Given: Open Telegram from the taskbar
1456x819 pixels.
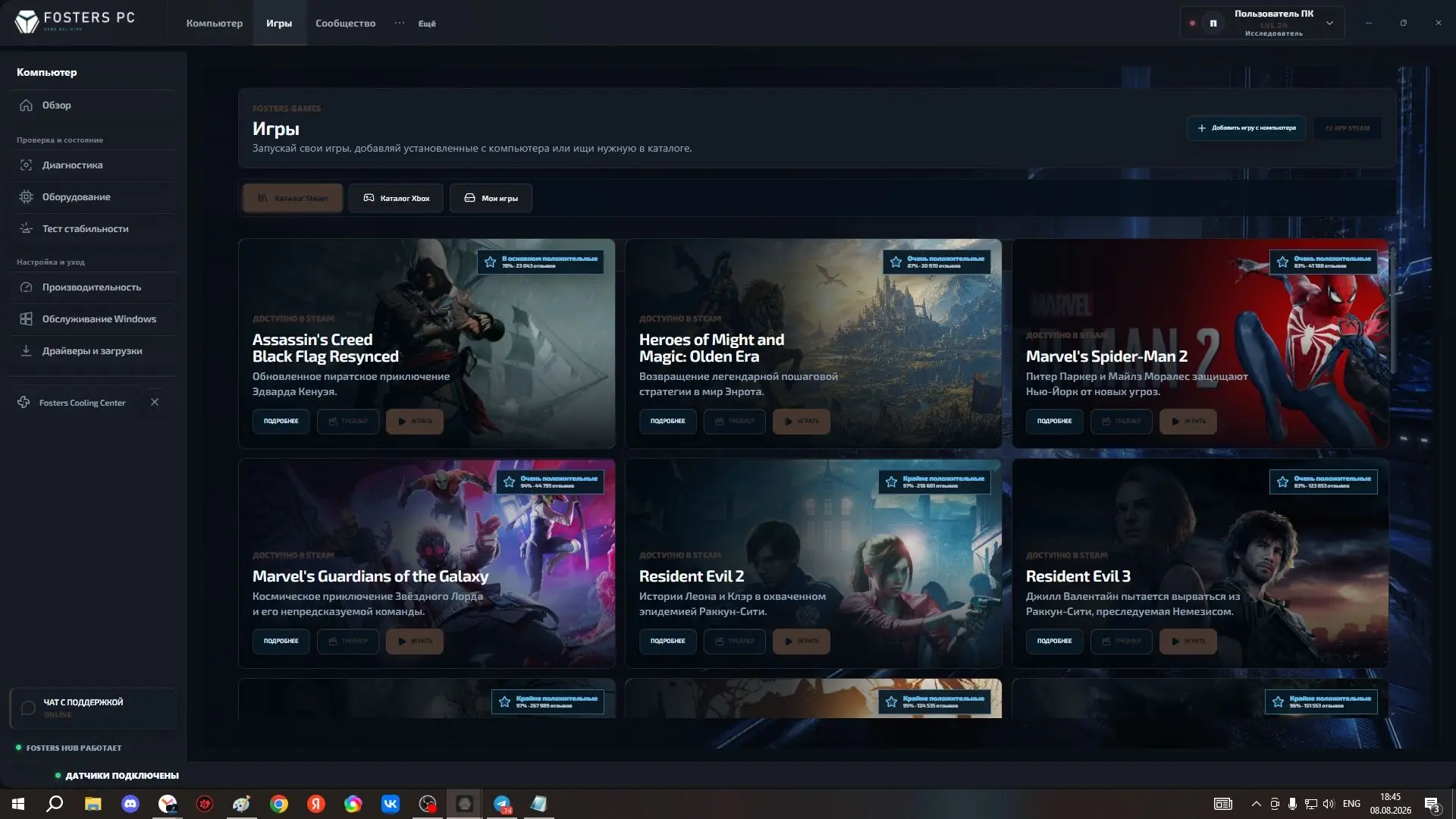Looking at the screenshot, I should (502, 804).
